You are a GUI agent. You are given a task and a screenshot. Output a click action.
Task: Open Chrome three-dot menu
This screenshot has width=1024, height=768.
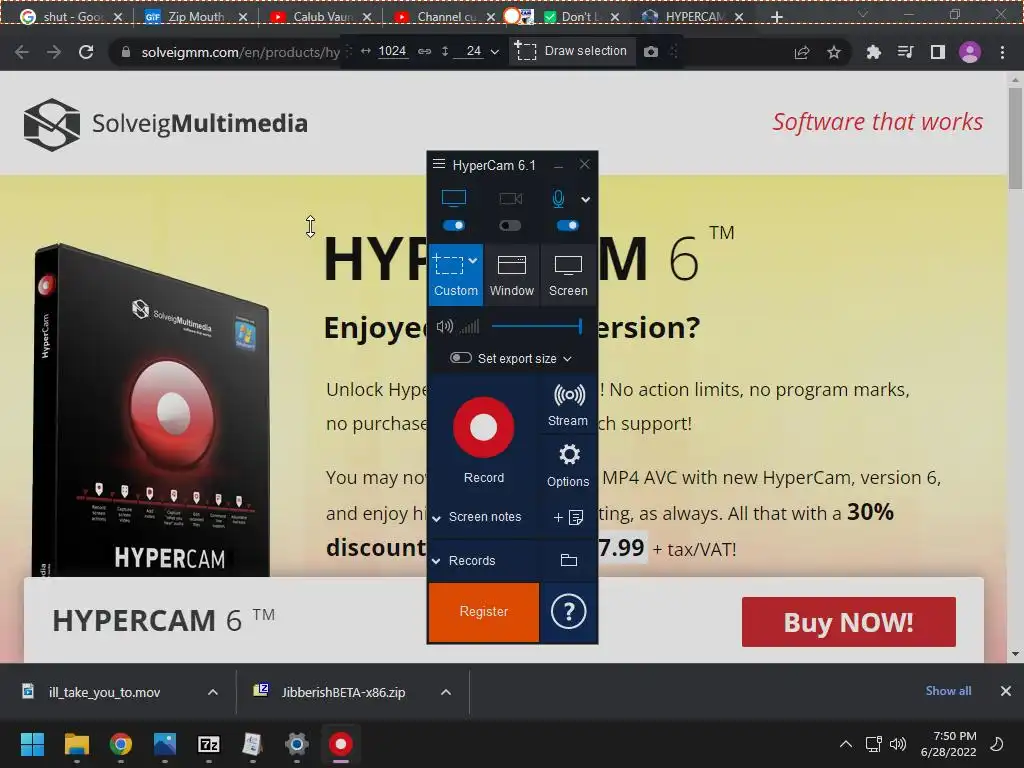coord(1002,52)
